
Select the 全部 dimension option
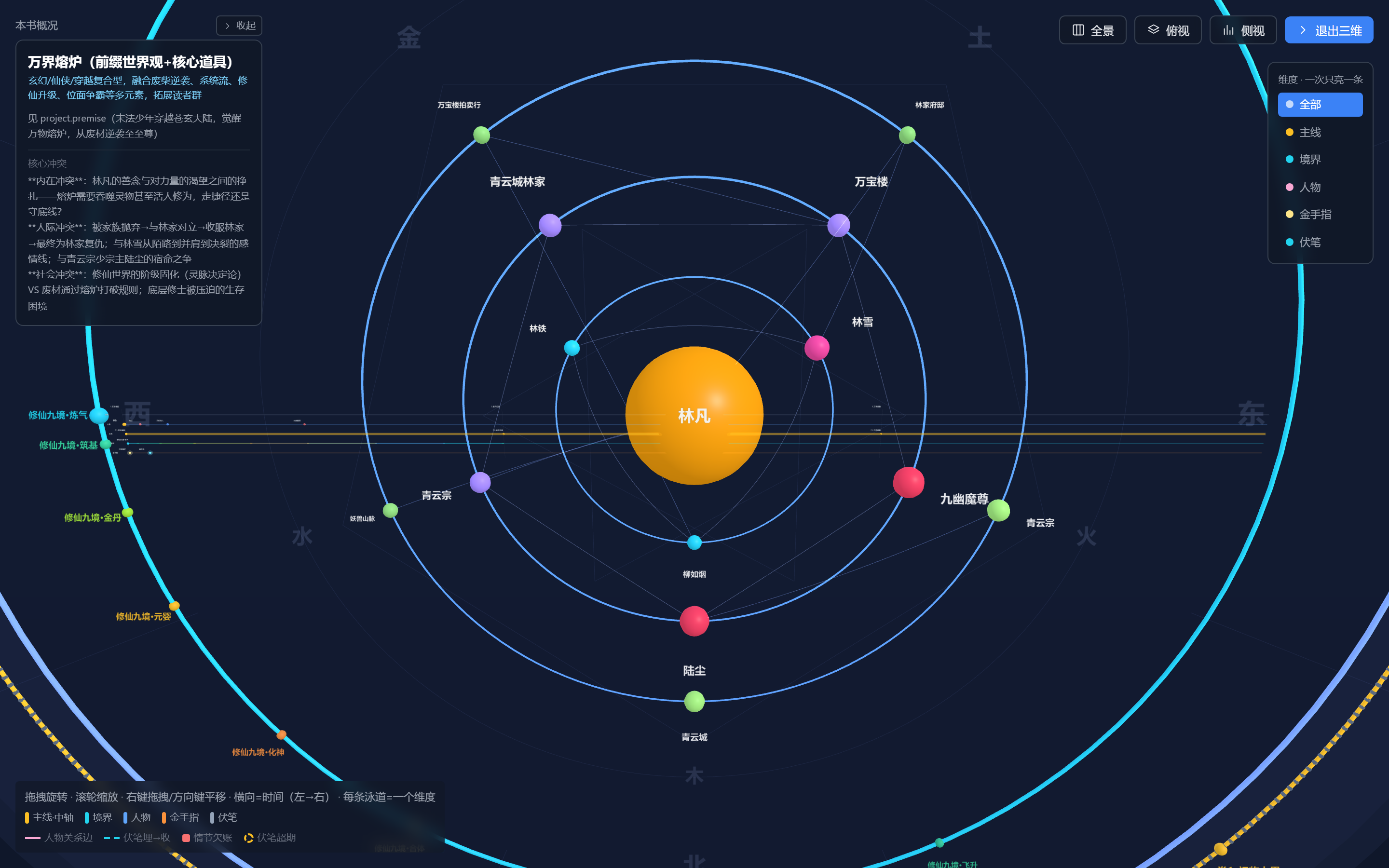1320,105
